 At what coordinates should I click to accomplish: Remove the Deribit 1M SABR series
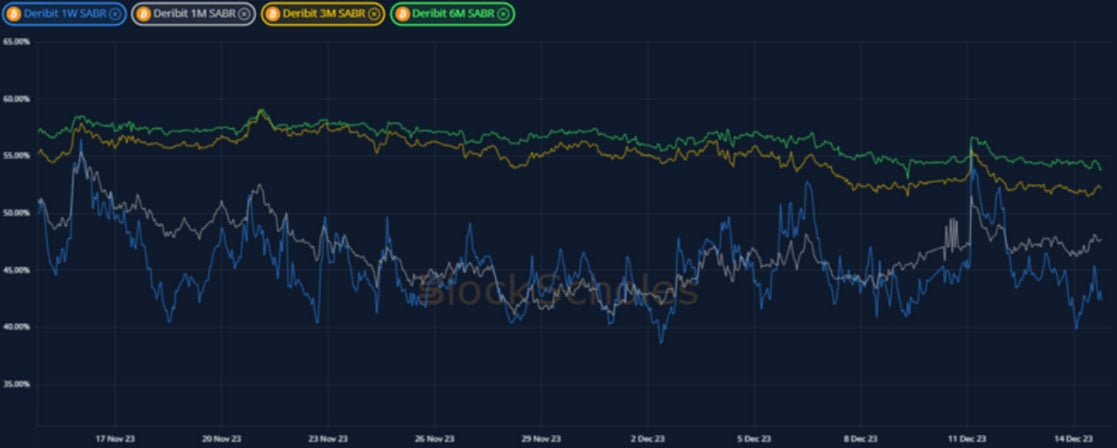click(245, 14)
